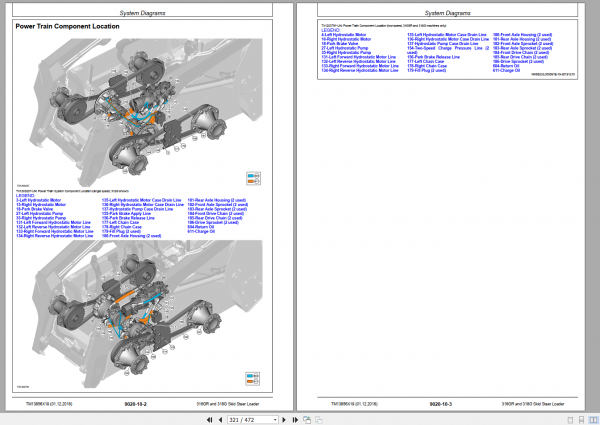Click 156-Park Brake Release Line on page 9020-10-2
Viewport: 600px width, 425px height.
pyautogui.click(x=128, y=218)
